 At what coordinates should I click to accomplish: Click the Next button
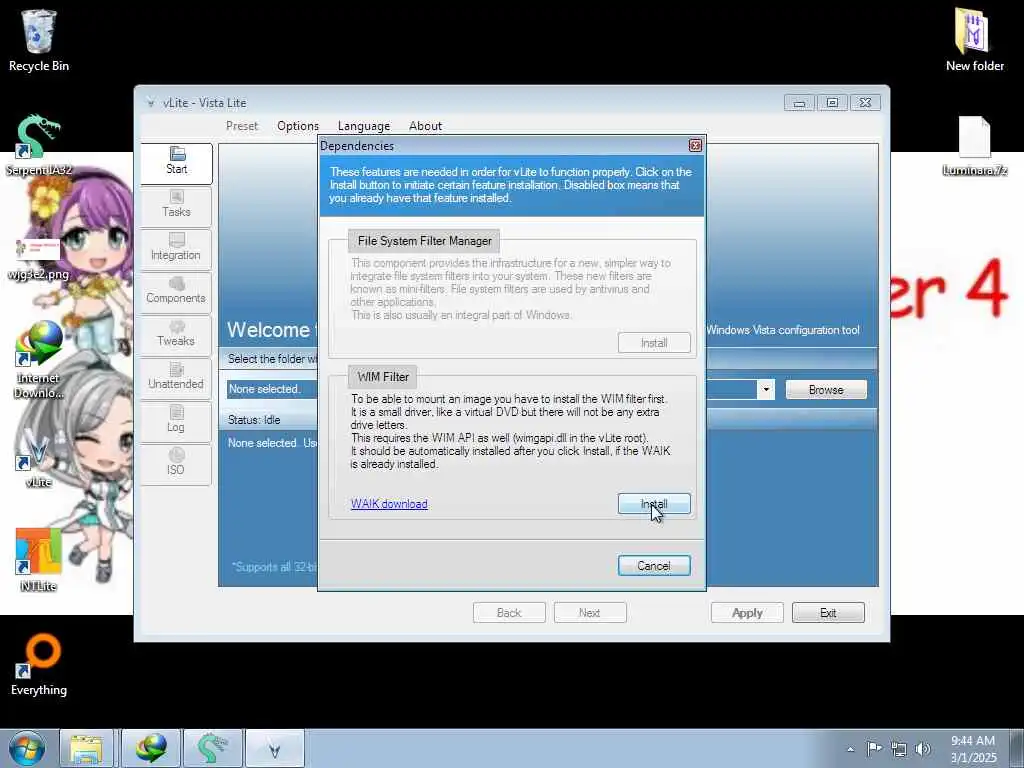click(590, 613)
